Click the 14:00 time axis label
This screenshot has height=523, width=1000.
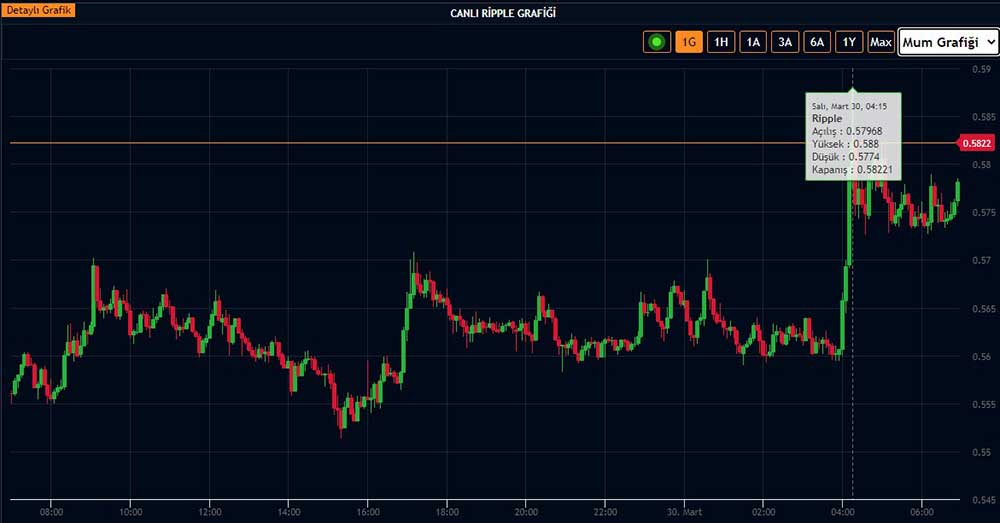click(x=289, y=512)
